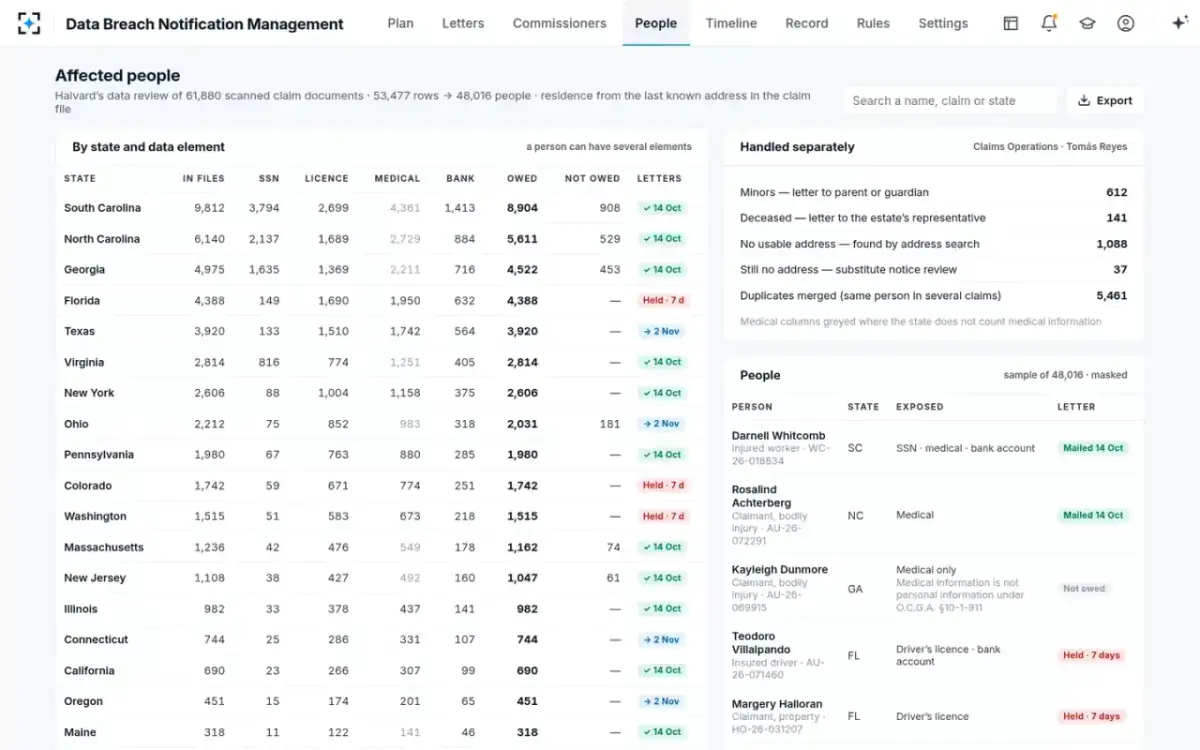Open the sparkle AI assistant icon

point(1179,23)
